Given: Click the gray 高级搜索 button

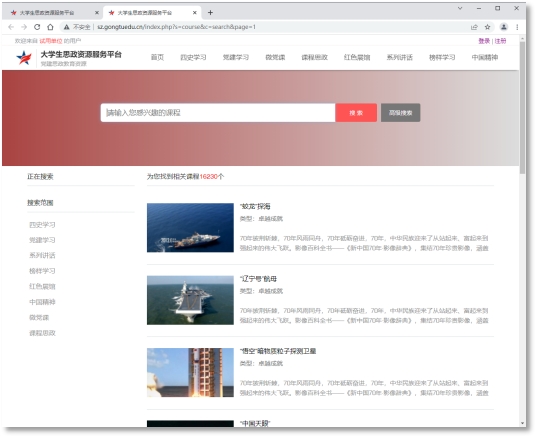Looking at the screenshot, I should pyautogui.click(x=401, y=113).
